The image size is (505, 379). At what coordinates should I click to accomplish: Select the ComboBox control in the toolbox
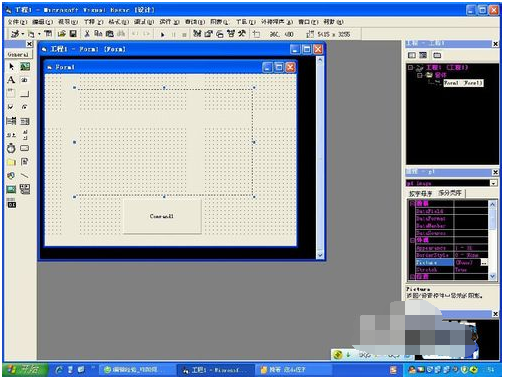[x=11, y=121]
